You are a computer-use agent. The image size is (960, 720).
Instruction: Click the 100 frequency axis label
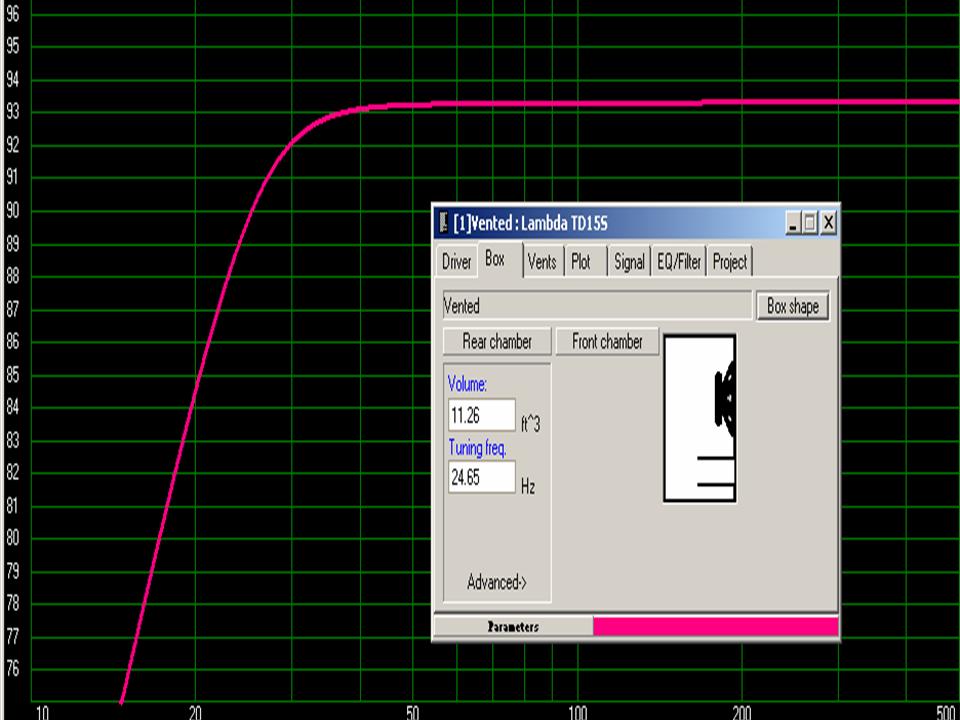[x=577, y=712]
